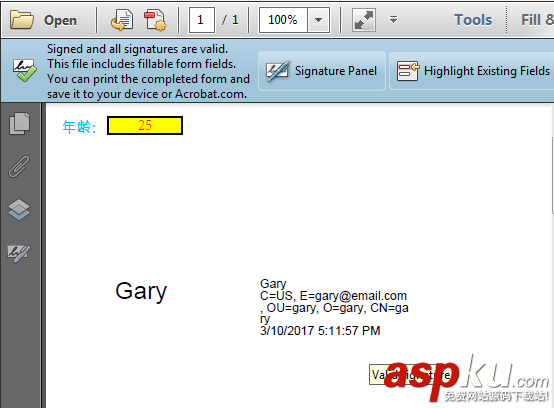Click the signature date 3/10/2017 5:11:57 PM
Image resolution: width=554 pixels, height=408 pixels.
(x=320, y=331)
